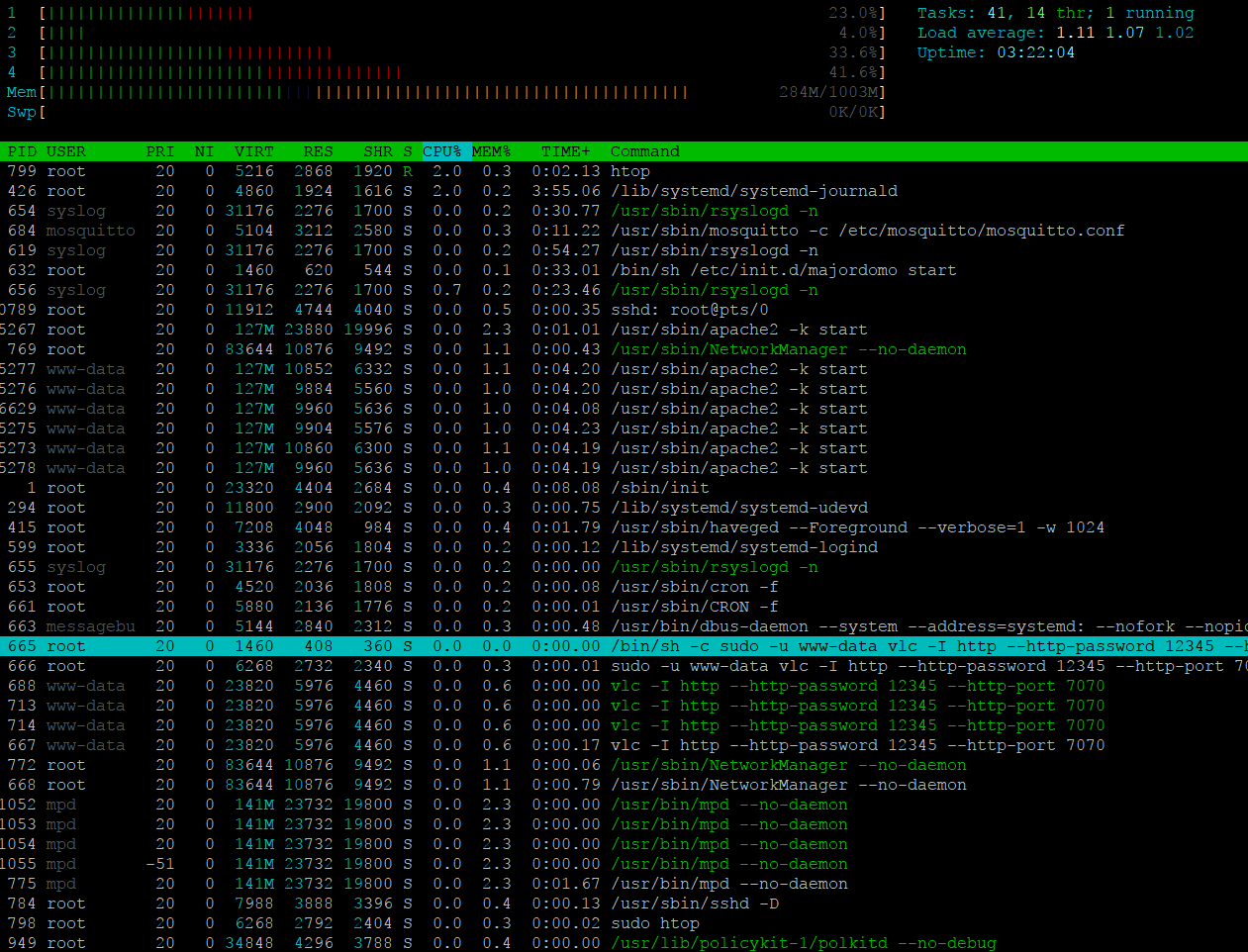Sort the list by TIME+ column
The height and width of the screenshot is (952, 1248).
[x=565, y=151]
